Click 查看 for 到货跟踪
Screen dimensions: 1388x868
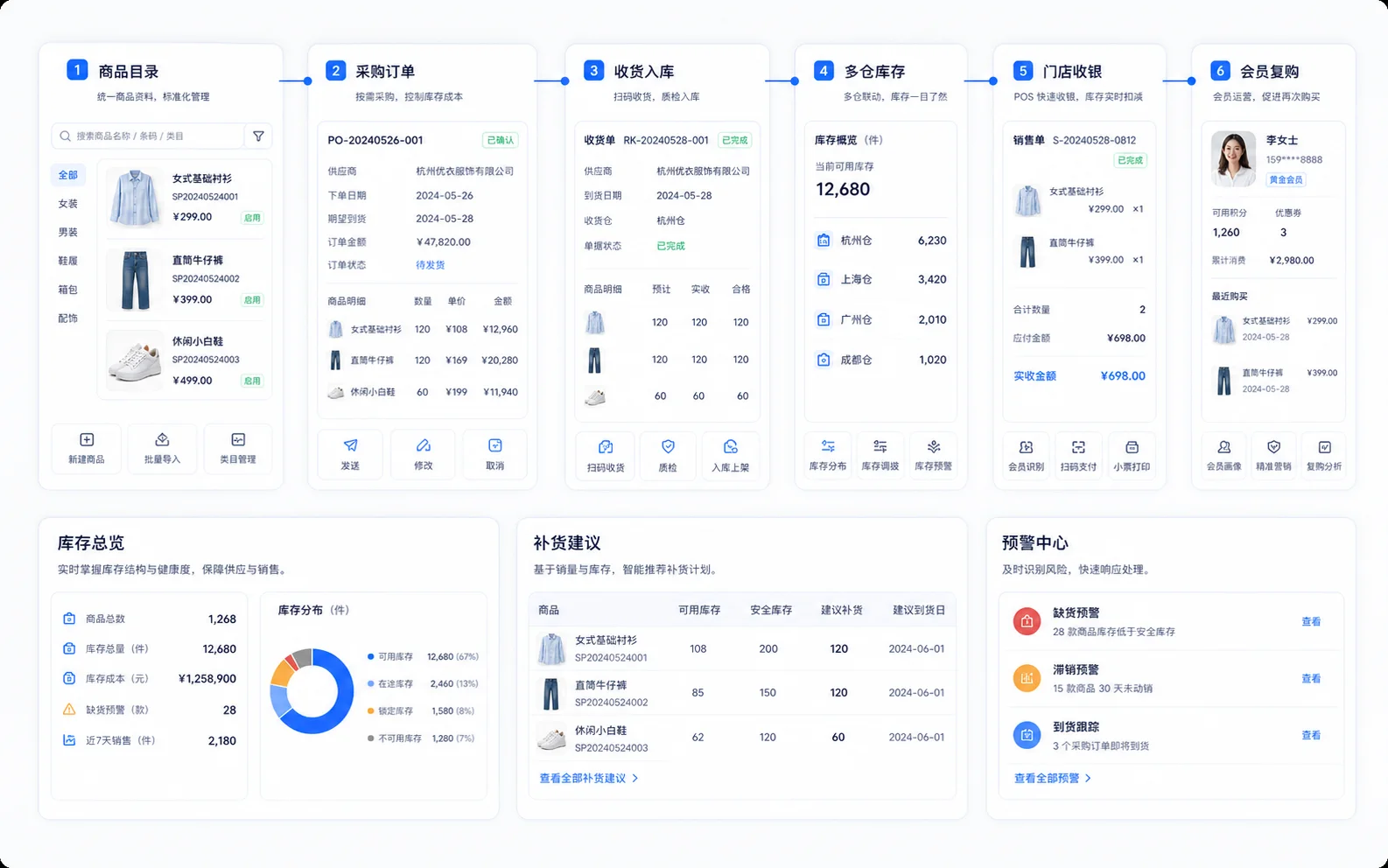click(1311, 735)
